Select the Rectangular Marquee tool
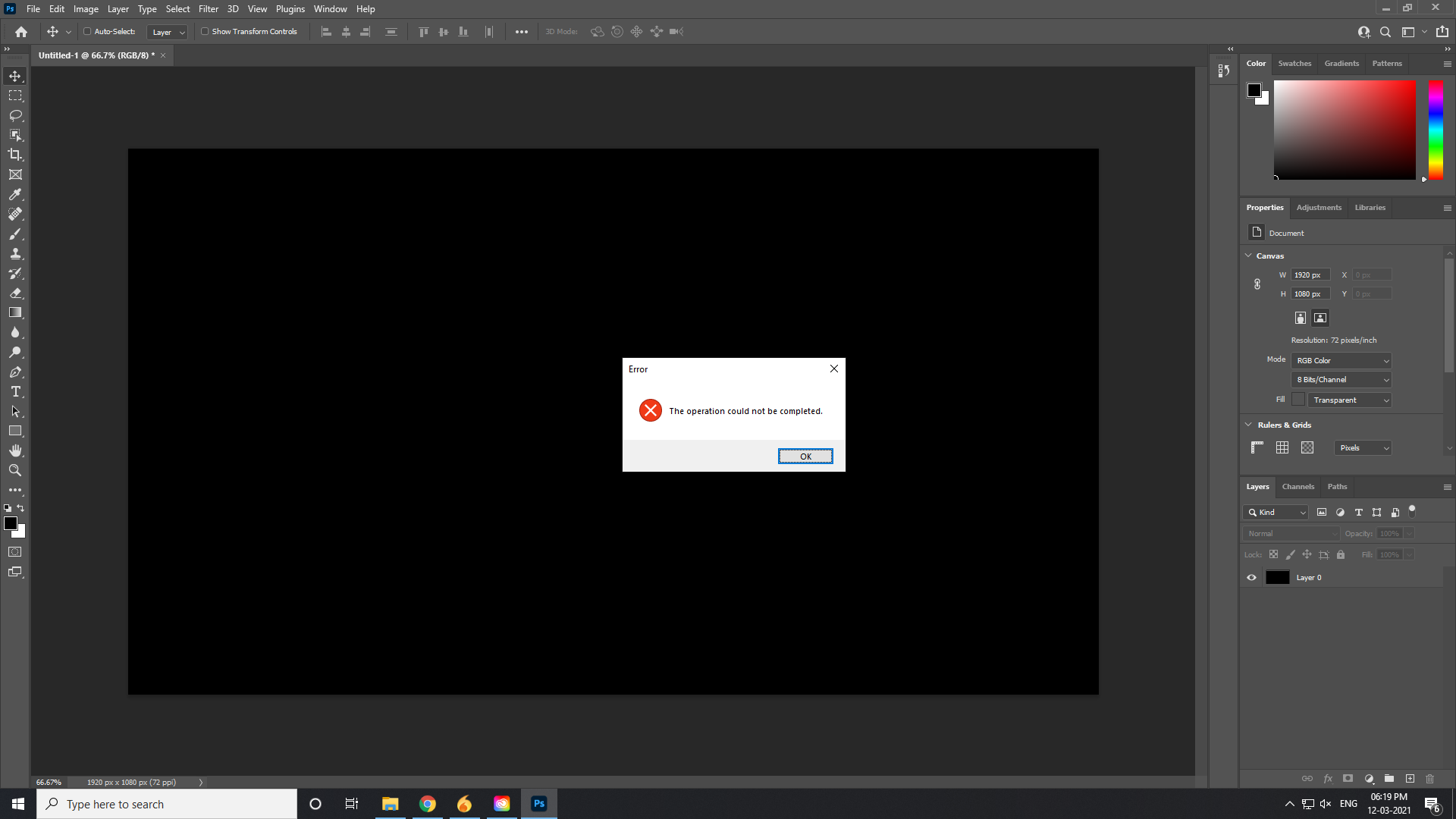The image size is (1456, 819). pyautogui.click(x=15, y=96)
